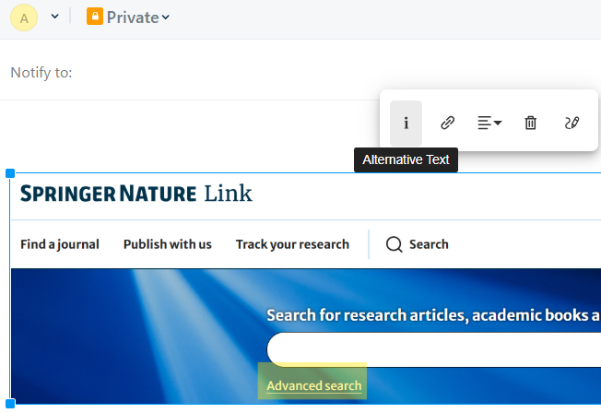Click the Springer Nature Link logo
This screenshot has width=601, height=413.
pos(136,193)
